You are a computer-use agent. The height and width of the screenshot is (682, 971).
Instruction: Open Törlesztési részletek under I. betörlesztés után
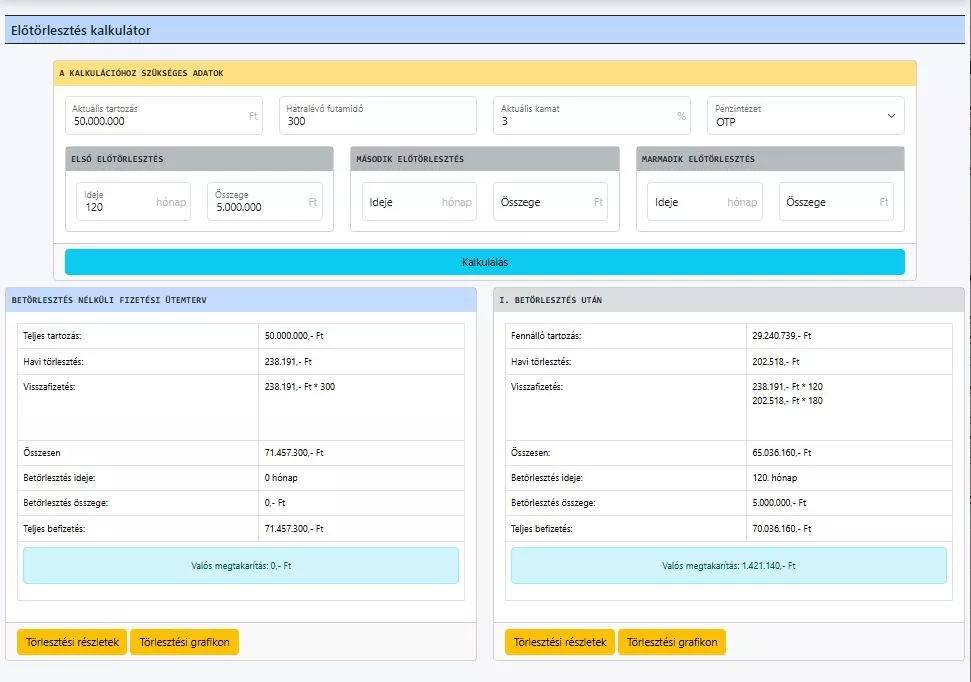[560, 643]
